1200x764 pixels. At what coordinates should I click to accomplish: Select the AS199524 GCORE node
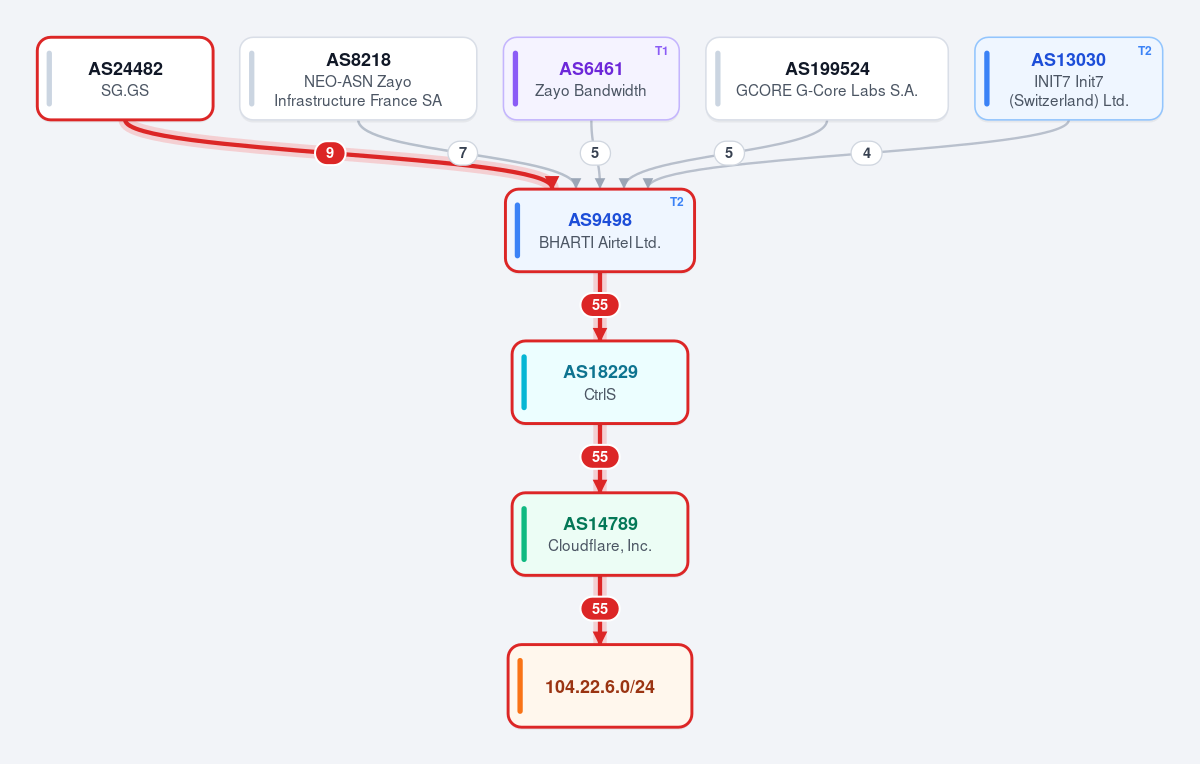pyautogui.click(x=827, y=78)
